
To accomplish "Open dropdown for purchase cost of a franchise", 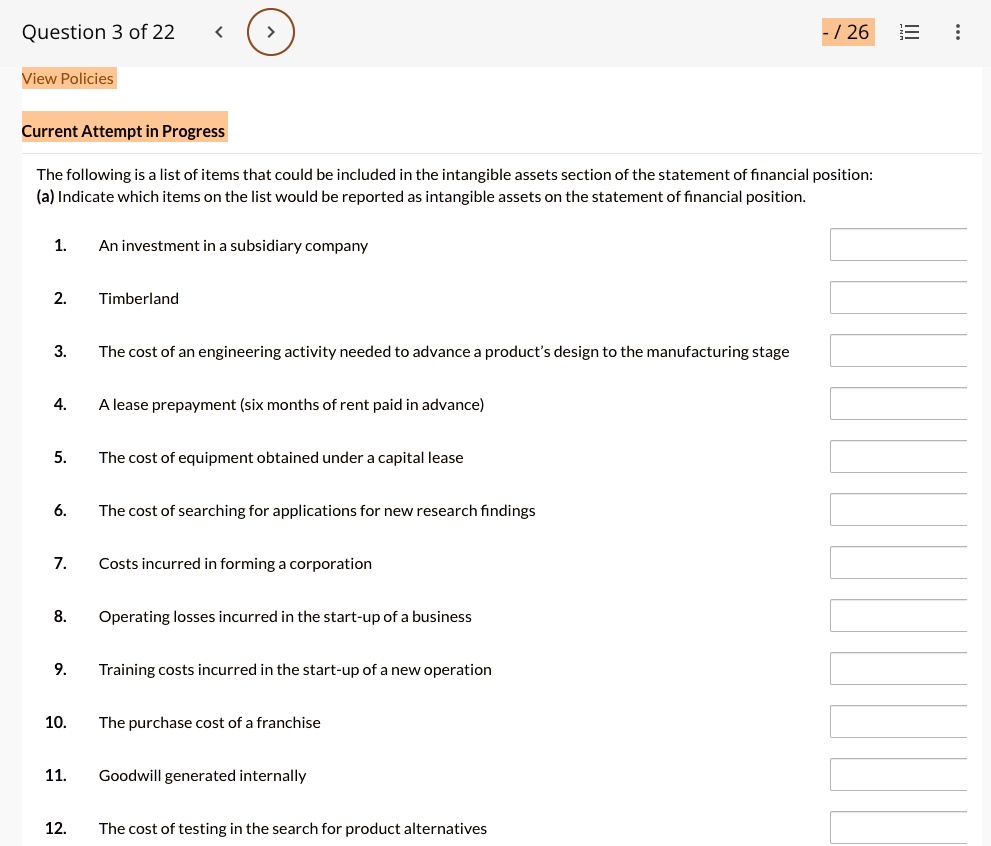I will pyautogui.click(x=898, y=722).
